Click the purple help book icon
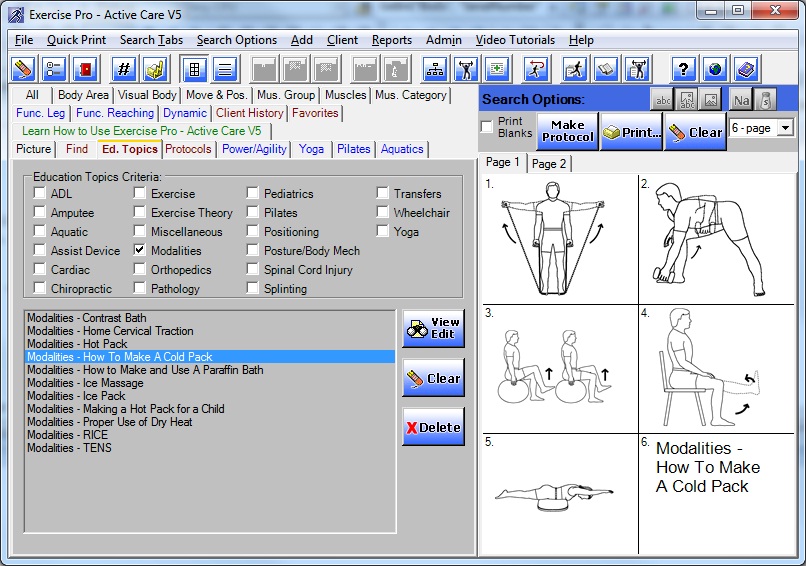 [x=746, y=69]
